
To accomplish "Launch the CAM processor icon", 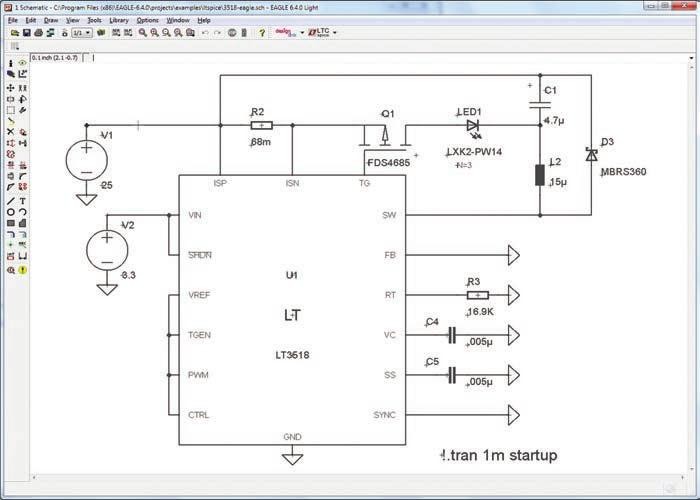I will point(50,33).
